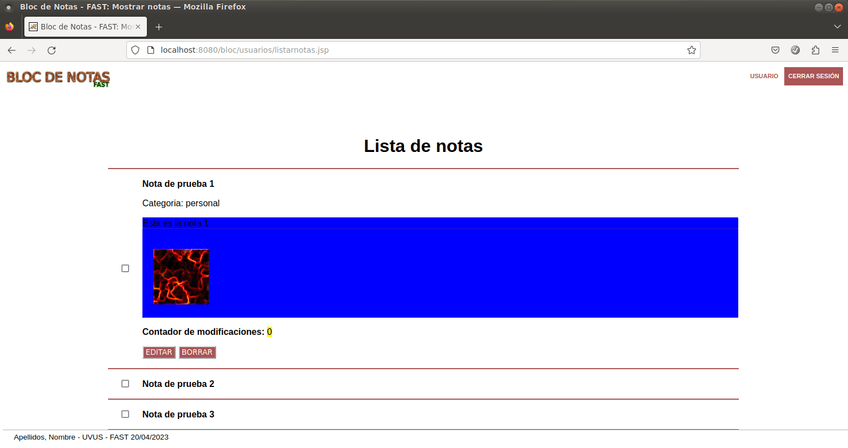Tick the checkbox for Nota de prueba 1
This screenshot has height=448, width=848.
[125, 268]
